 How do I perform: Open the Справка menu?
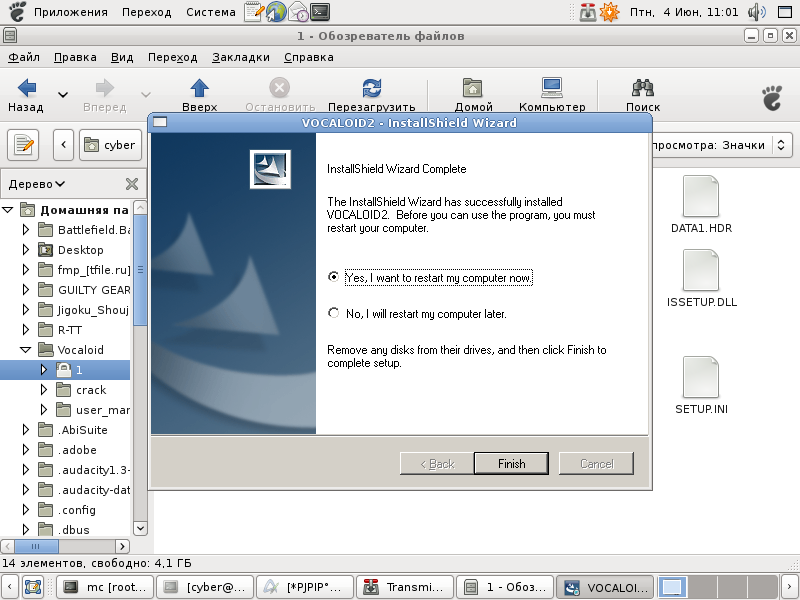tap(309, 57)
